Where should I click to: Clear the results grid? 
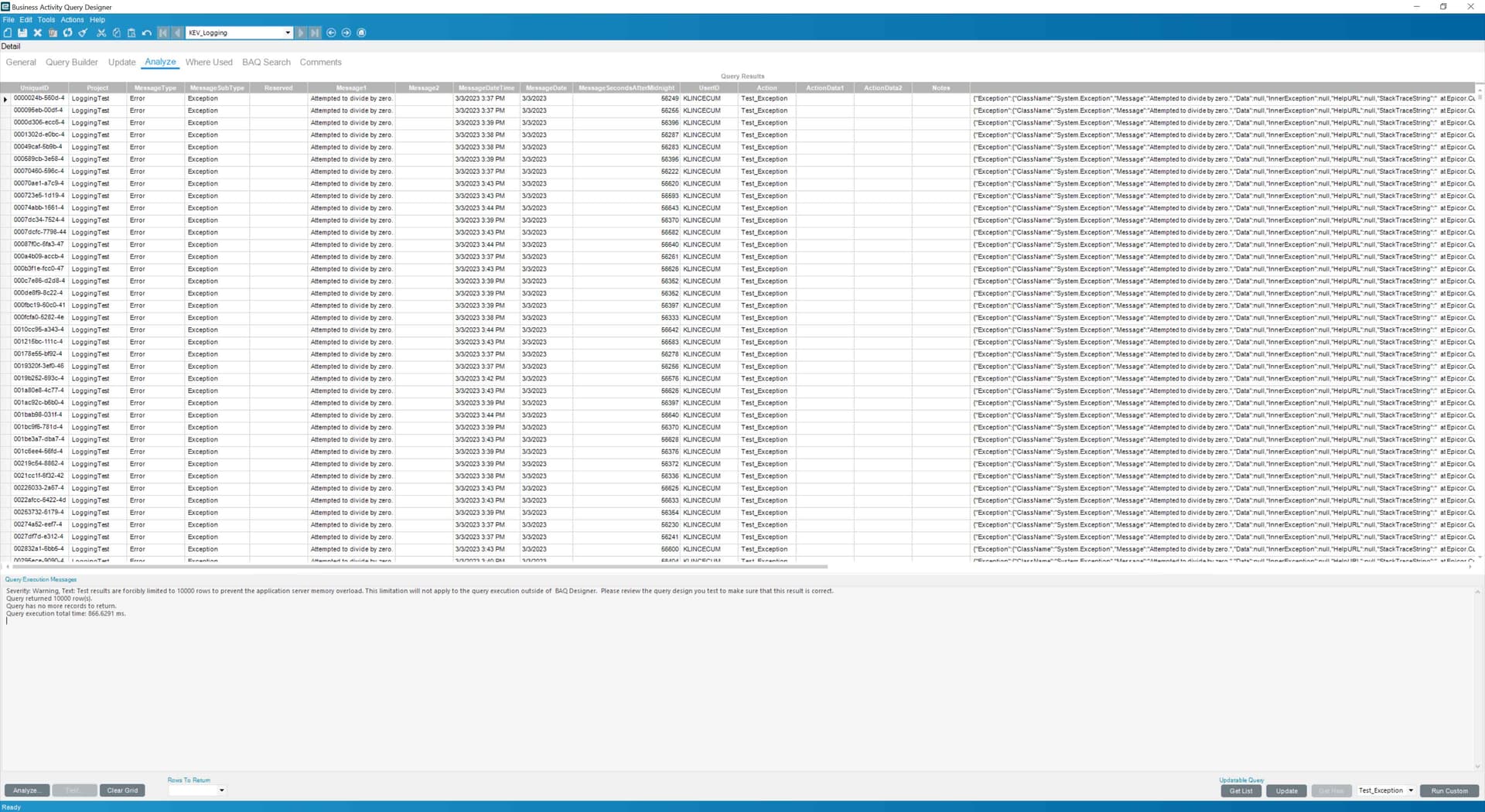coord(122,790)
